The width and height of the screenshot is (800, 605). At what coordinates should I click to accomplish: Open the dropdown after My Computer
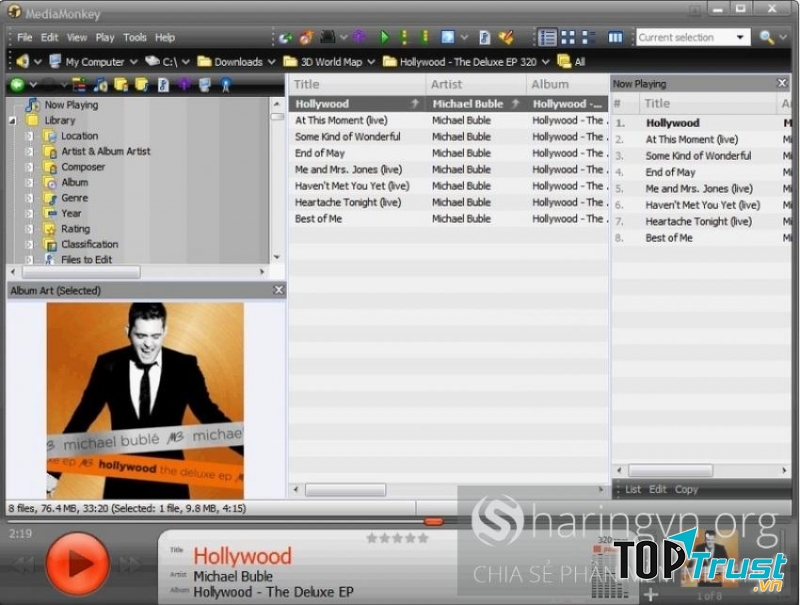pos(134,62)
